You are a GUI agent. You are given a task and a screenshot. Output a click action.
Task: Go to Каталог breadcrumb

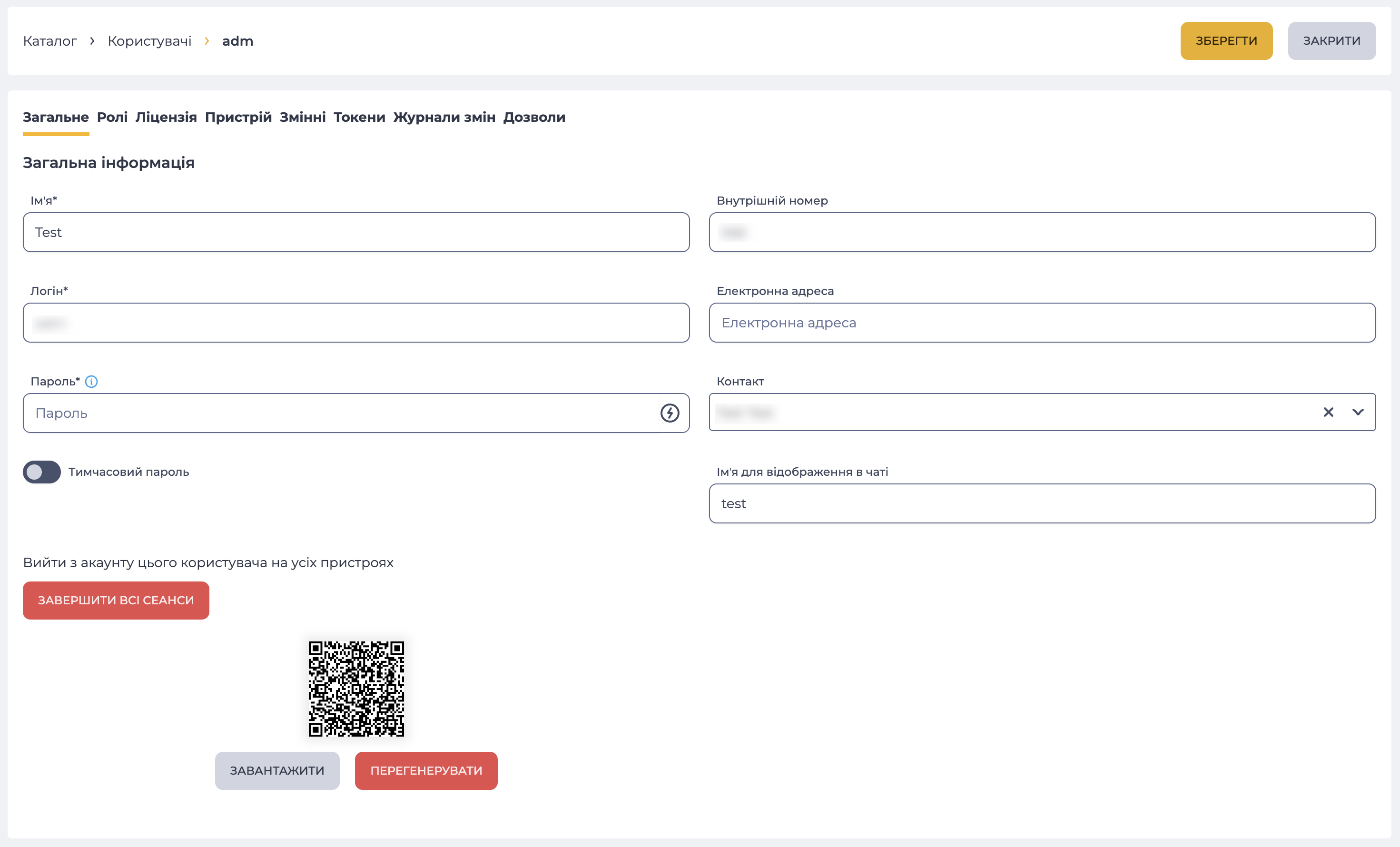[x=49, y=41]
